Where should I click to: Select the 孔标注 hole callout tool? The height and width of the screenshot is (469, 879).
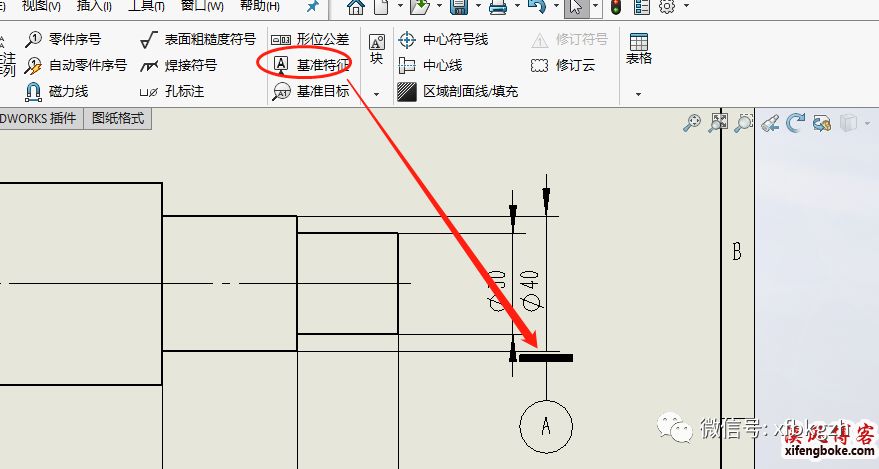tap(172, 91)
